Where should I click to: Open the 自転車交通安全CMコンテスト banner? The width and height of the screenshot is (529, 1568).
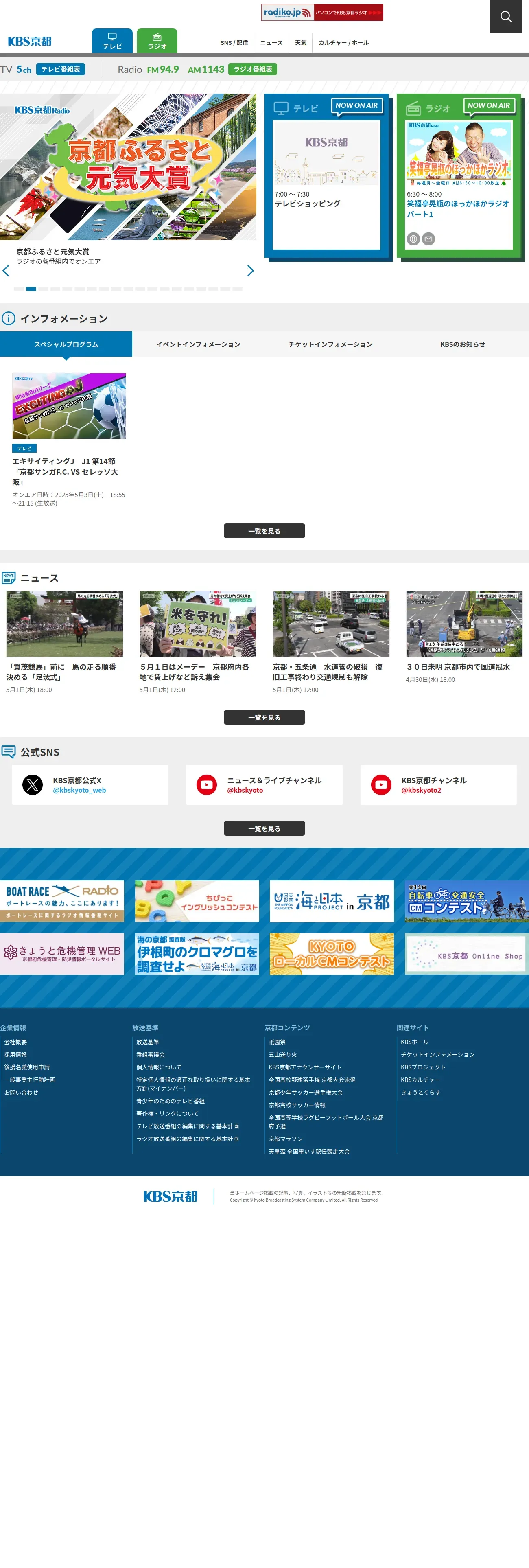click(x=467, y=902)
